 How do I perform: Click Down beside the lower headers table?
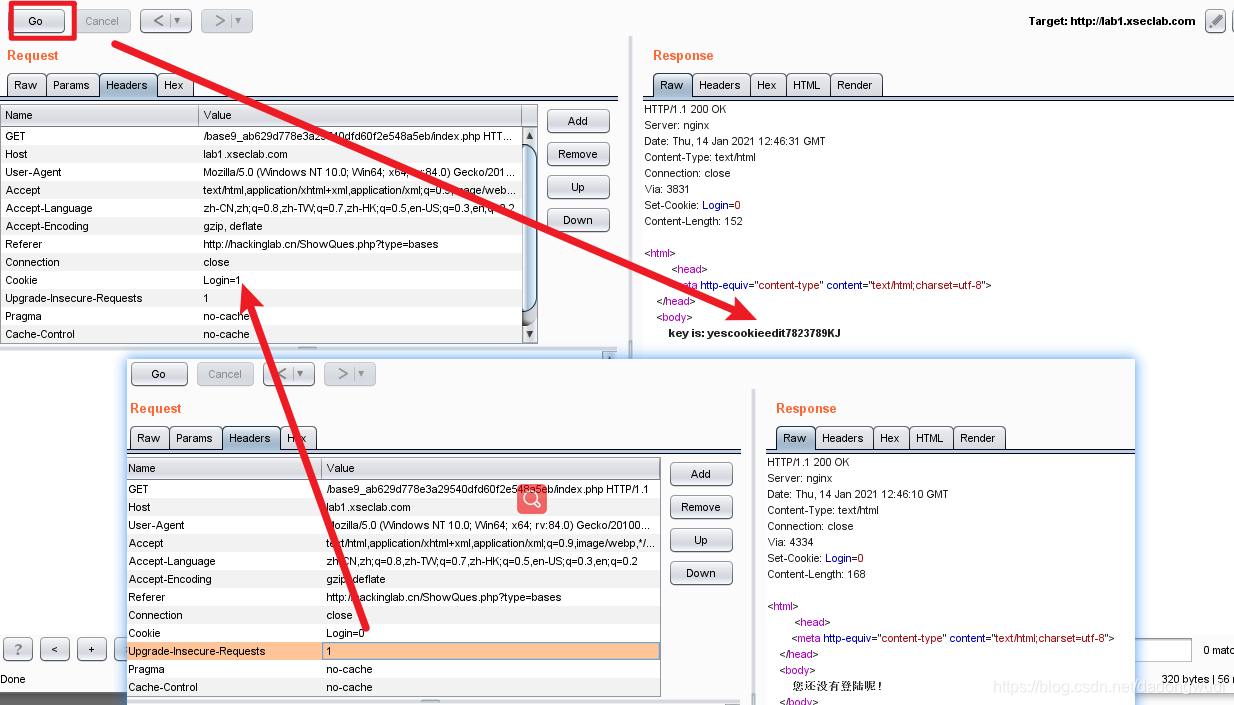(701, 573)
